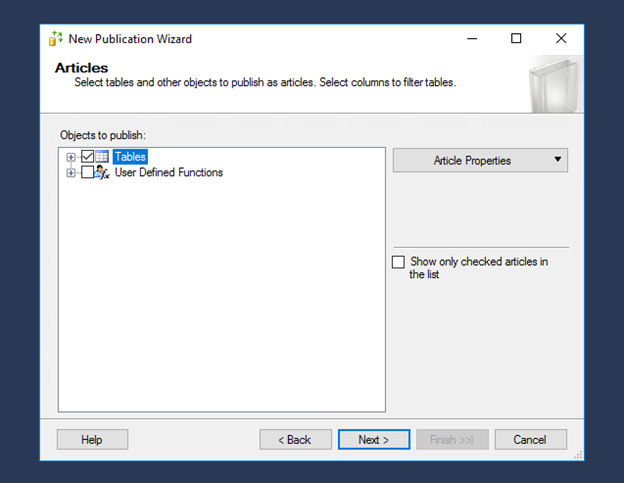Click the New Publication Wizard title icon
624x483 pixels.
pos(55,39)
